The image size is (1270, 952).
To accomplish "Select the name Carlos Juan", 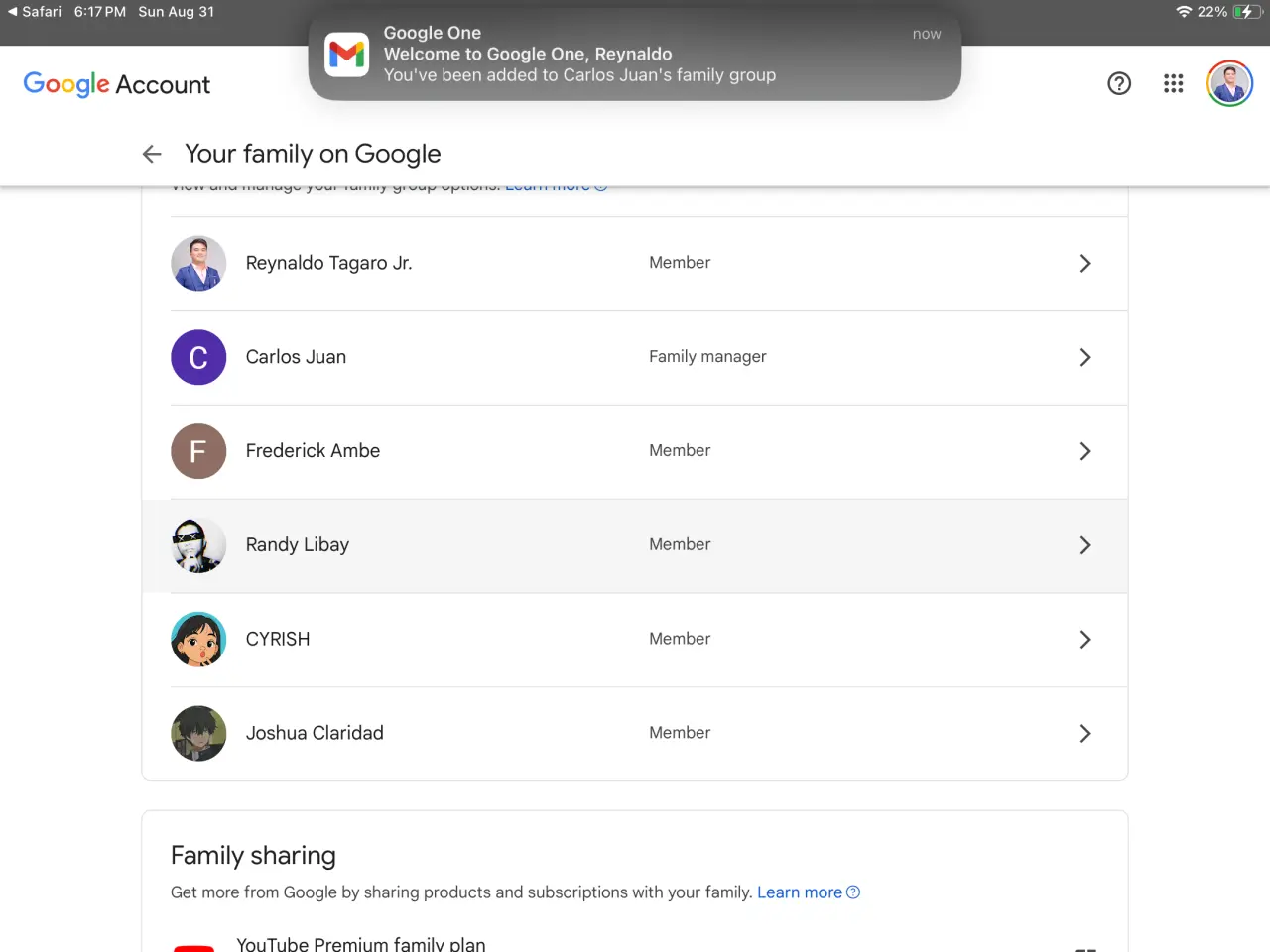I will (296, 357).
